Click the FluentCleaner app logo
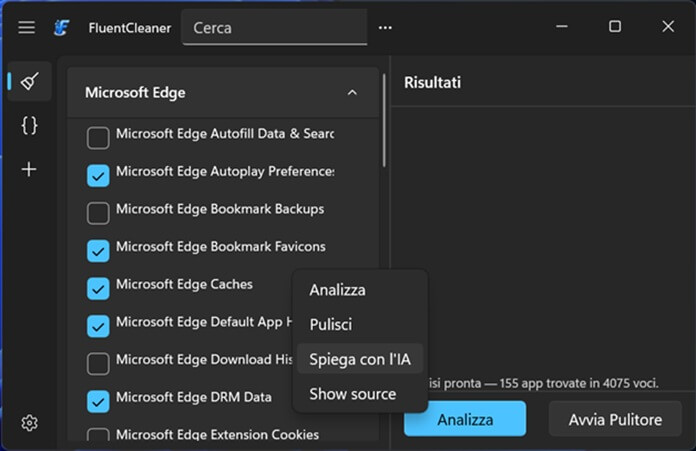Image resolution: width=696 pixels, height=451 pixels. tap(61, 28)
